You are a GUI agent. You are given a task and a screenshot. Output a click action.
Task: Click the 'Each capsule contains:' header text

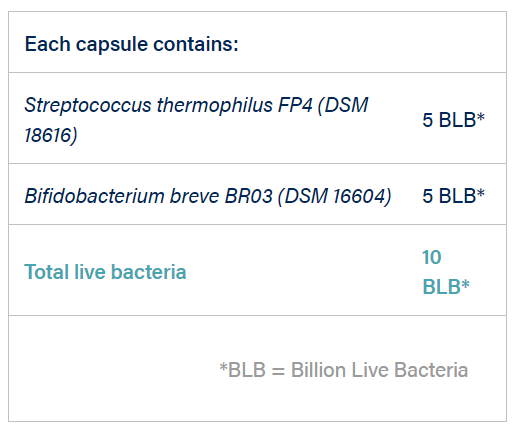(132, 44)
